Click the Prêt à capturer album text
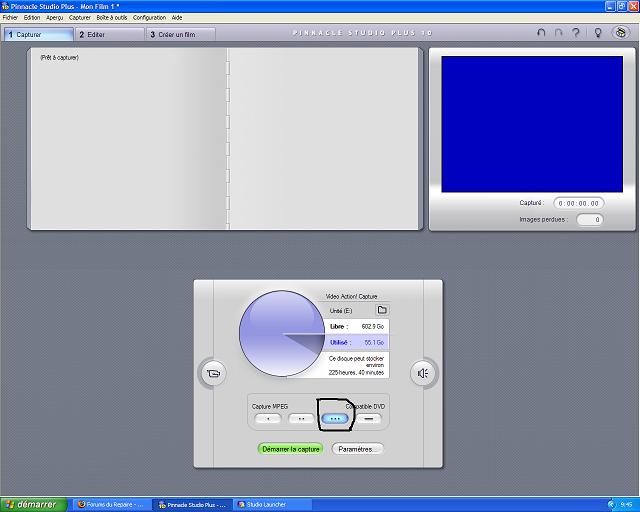This screenshot has width=640, height=512. coord(60,58)
